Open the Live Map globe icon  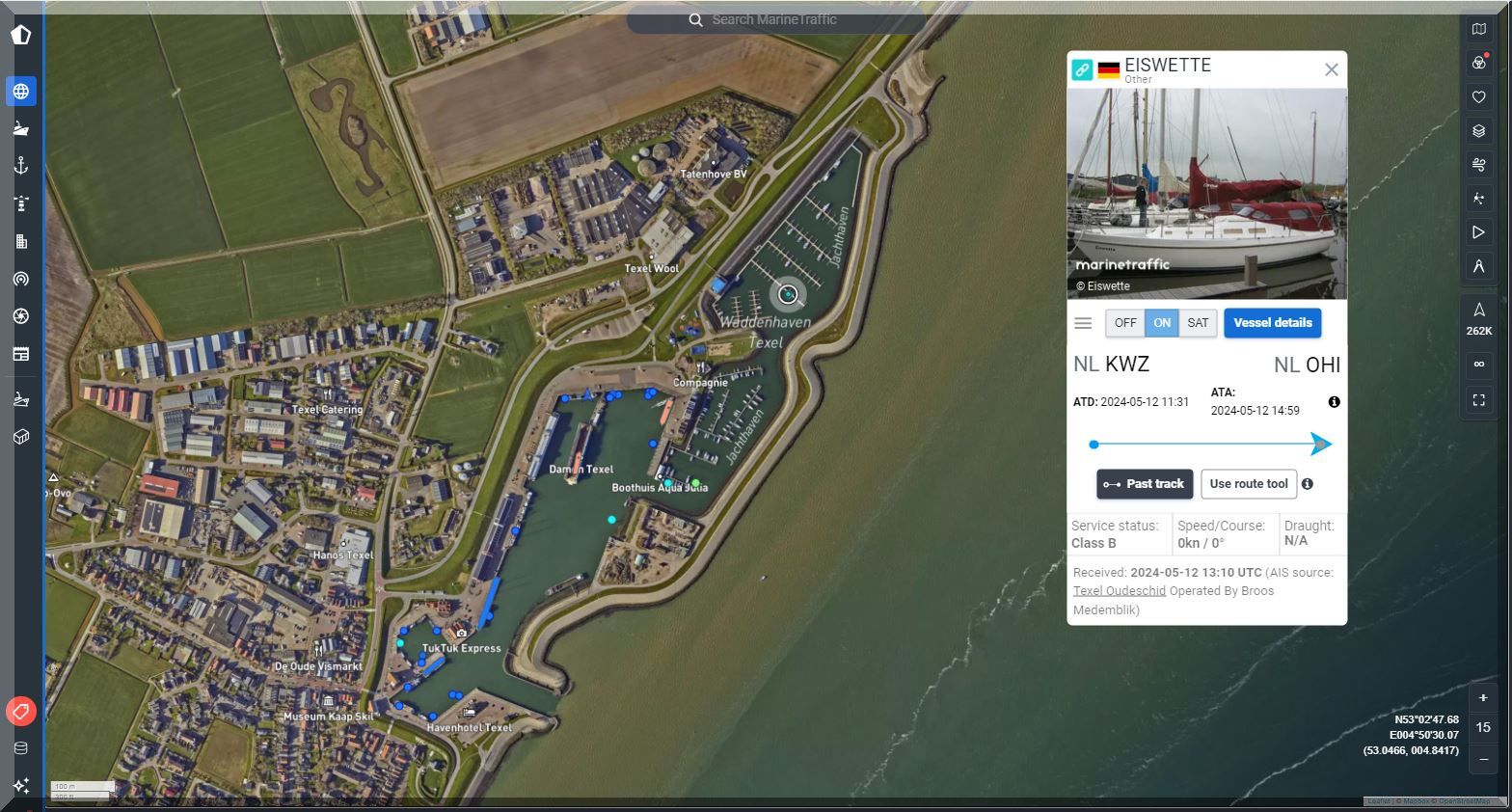pos(21,92)
